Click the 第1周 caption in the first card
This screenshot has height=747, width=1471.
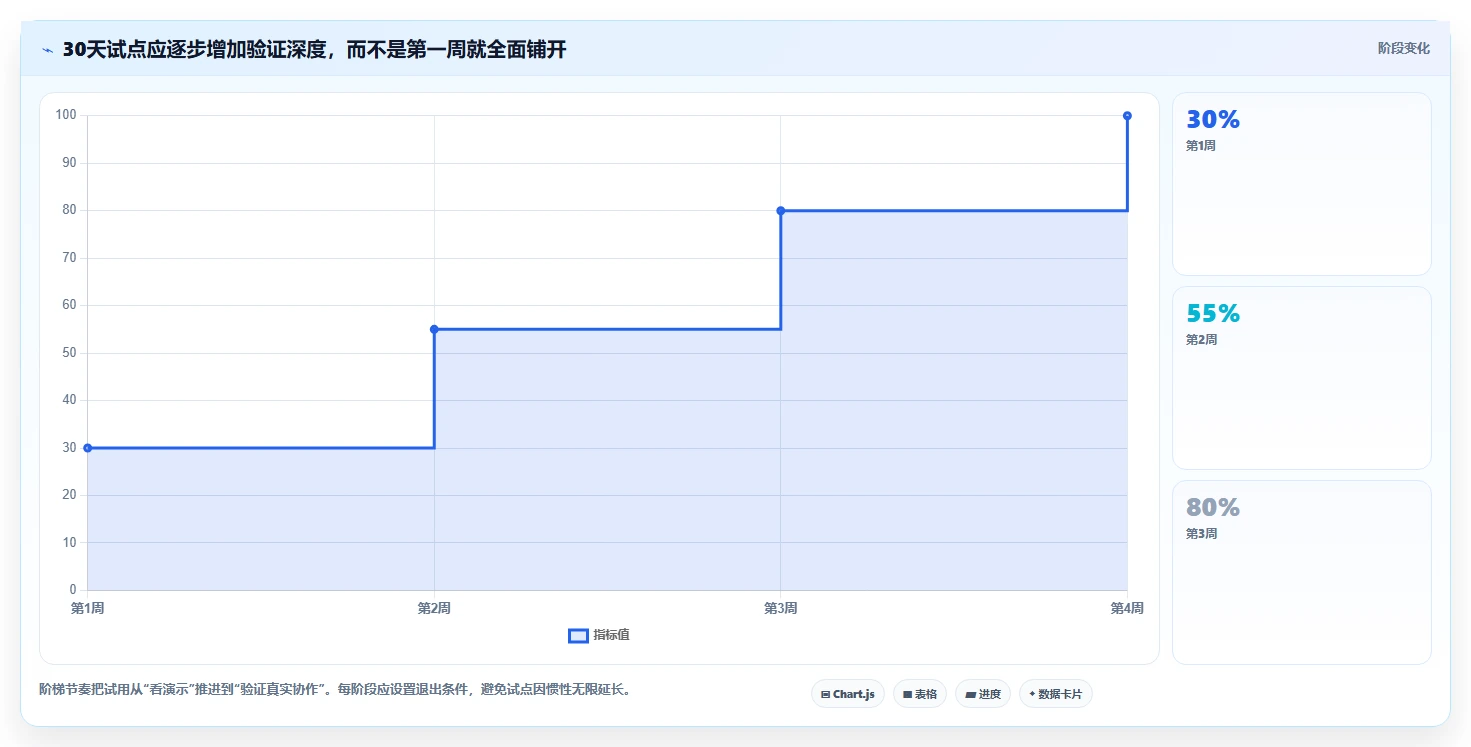[1201, 146]
